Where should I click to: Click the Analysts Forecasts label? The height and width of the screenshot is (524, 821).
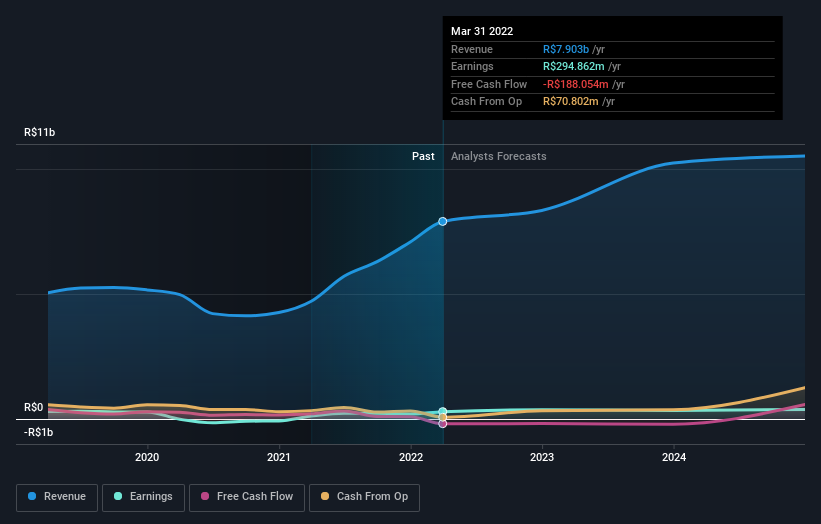pos(498,157)
